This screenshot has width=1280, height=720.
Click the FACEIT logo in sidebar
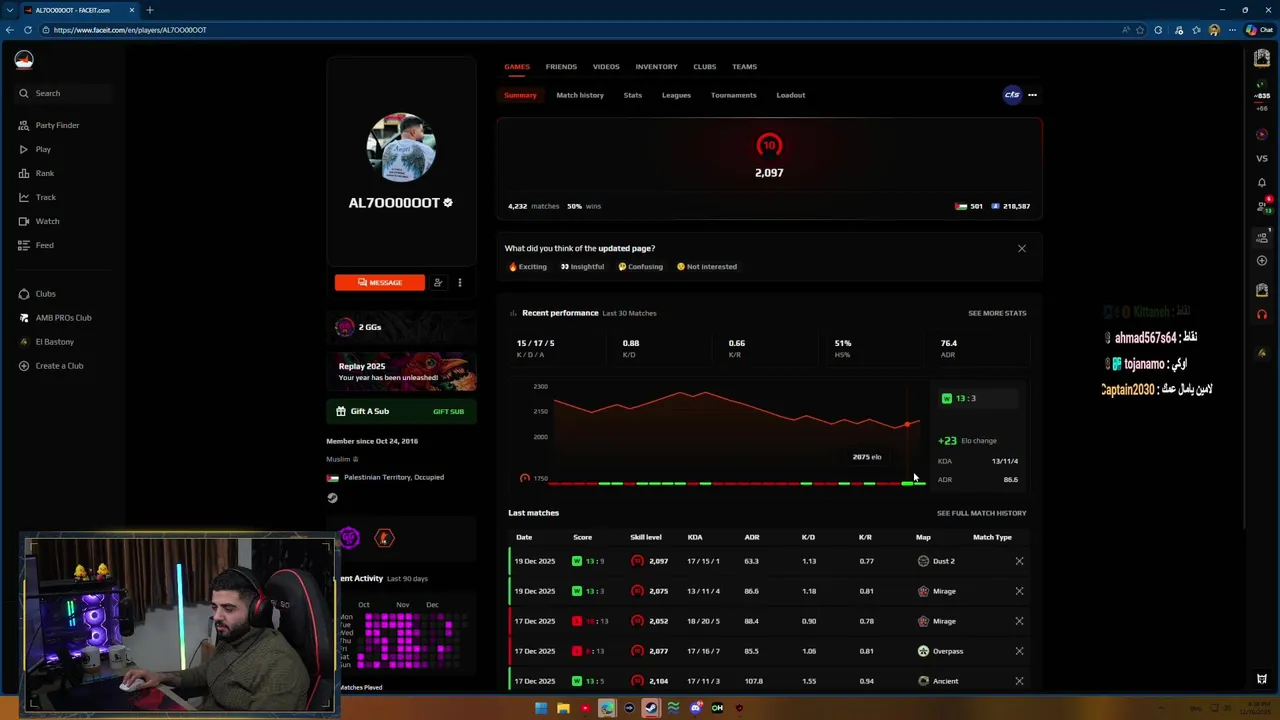click(x=24, y=60)
